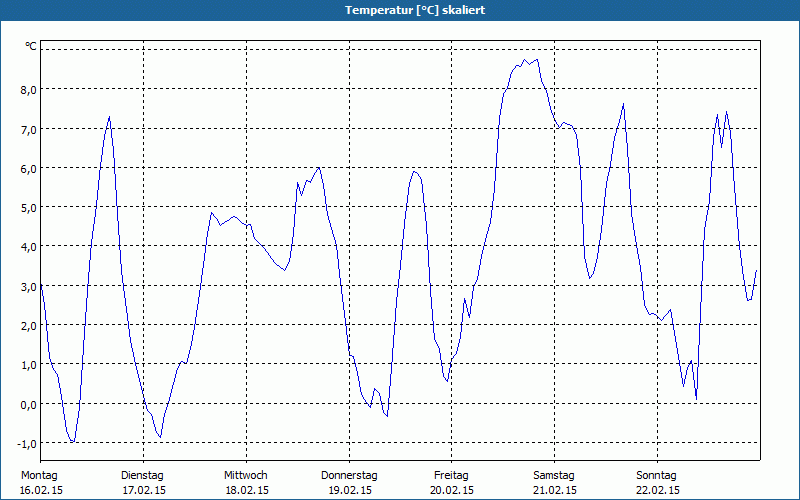
Task: Click the 6,0 y-axis tick label
Action: [x=28, y=168]
